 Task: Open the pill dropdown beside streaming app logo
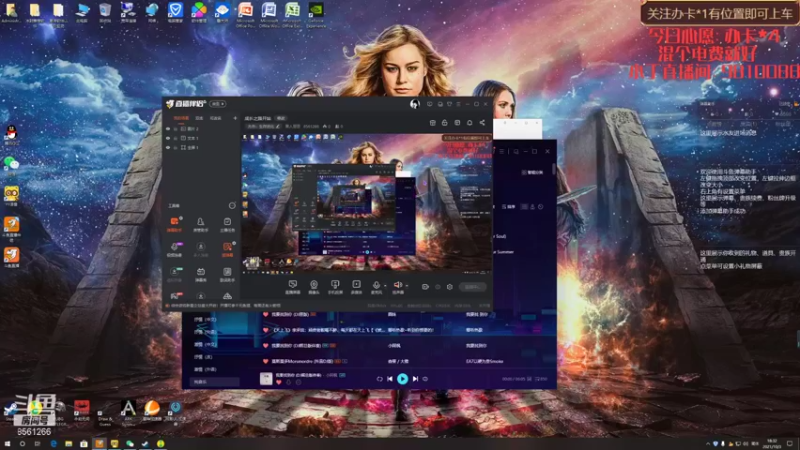[218, 104]
